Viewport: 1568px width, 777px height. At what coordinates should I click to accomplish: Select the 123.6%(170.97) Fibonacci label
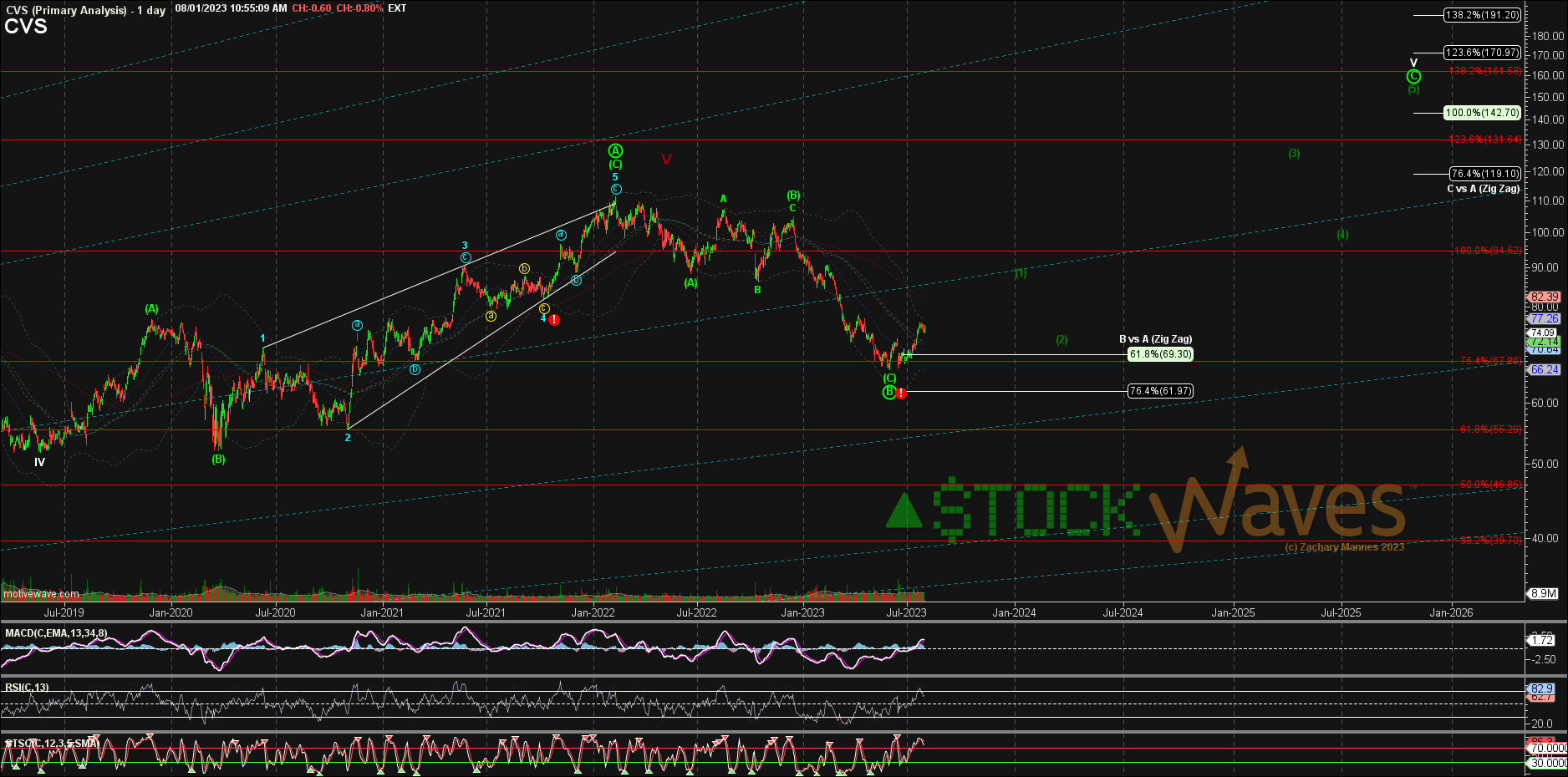(x=1483, y=53)
